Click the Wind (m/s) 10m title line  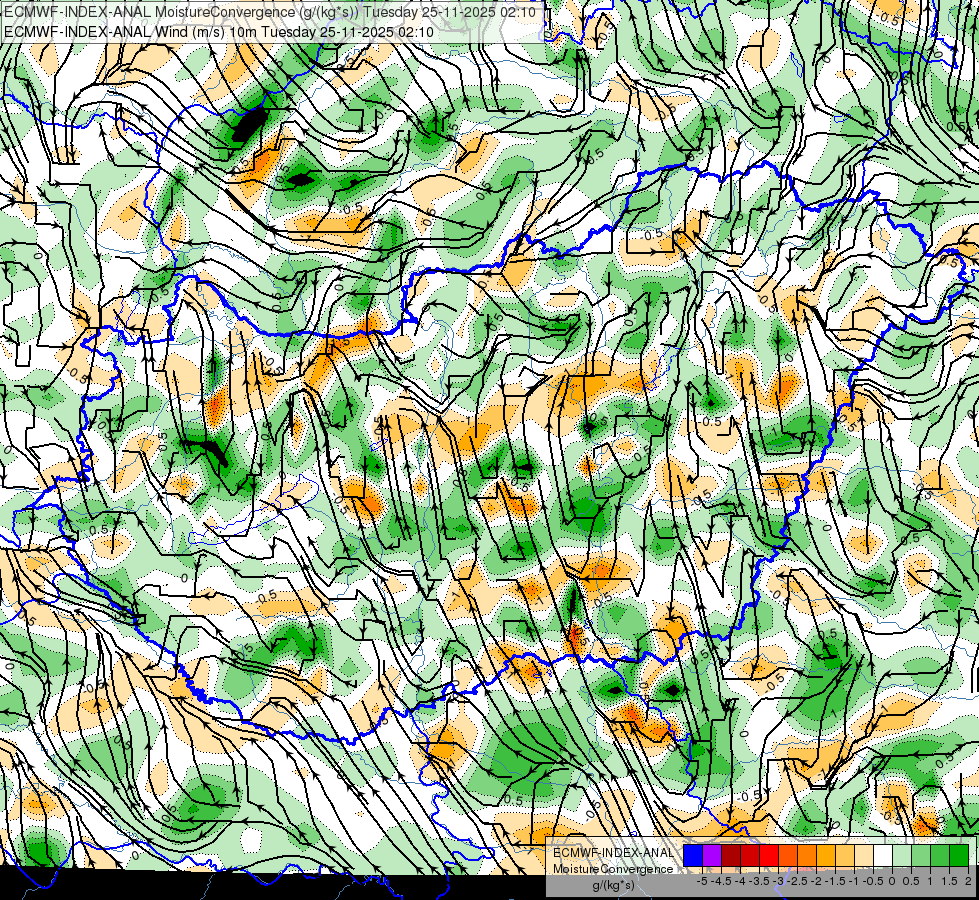pos(218,32)
